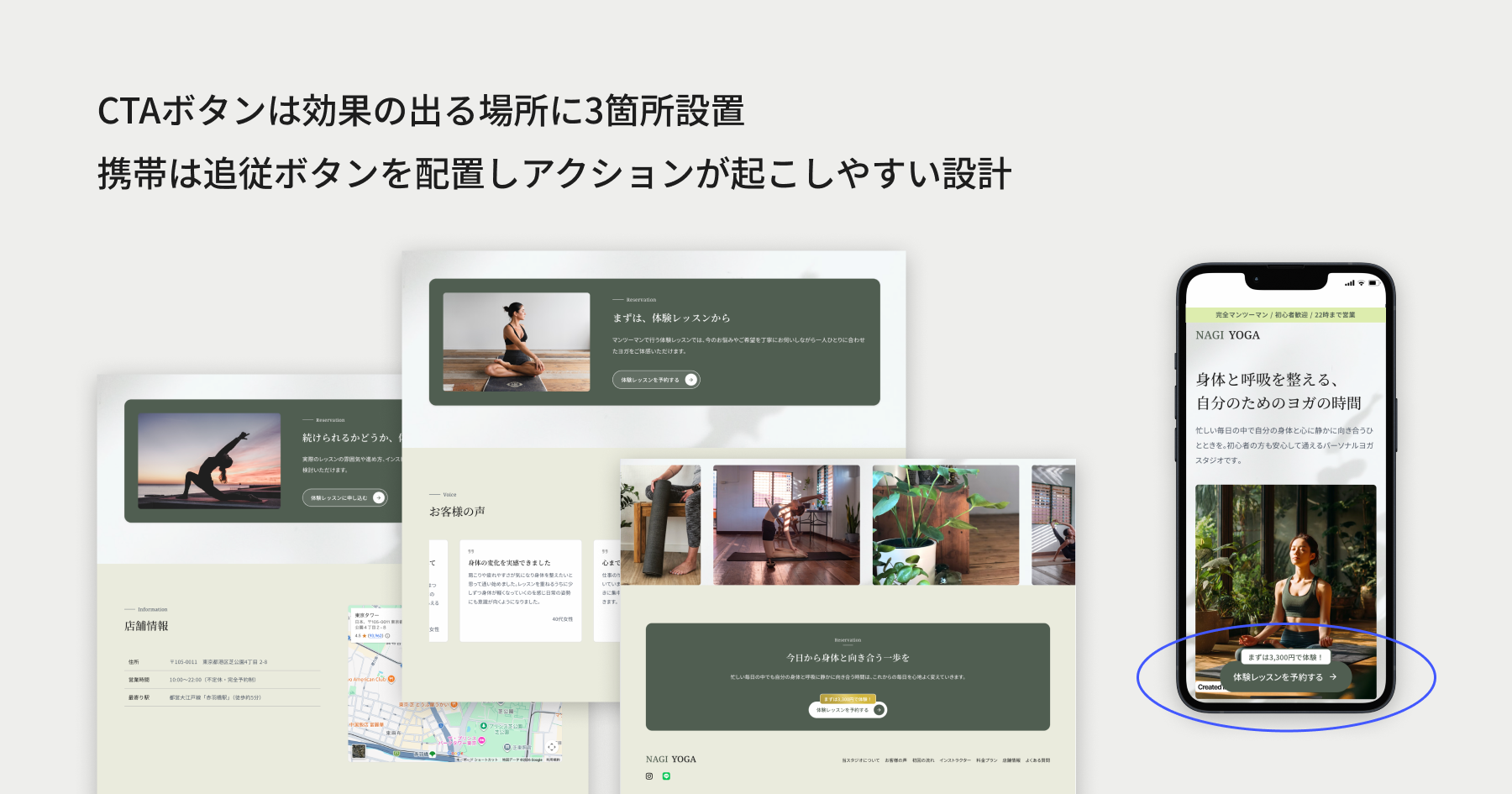Click the pink hotel pin for ザ・プリンスパークタワー東京
This screenshot has height=794, width=1512.
(x=481, y=740)
